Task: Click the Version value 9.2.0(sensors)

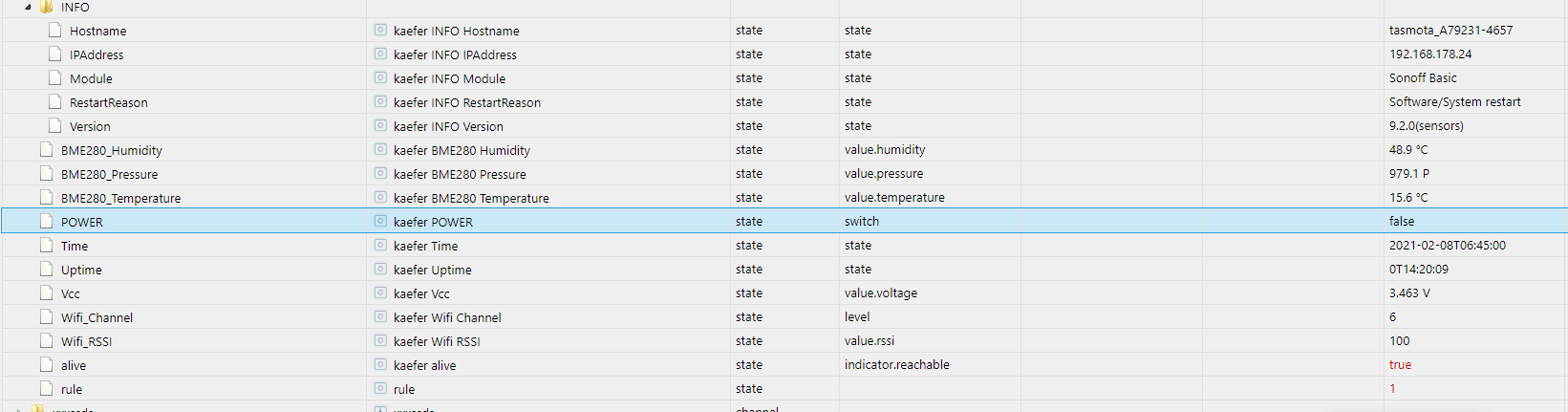Action: click(1426, 126)
